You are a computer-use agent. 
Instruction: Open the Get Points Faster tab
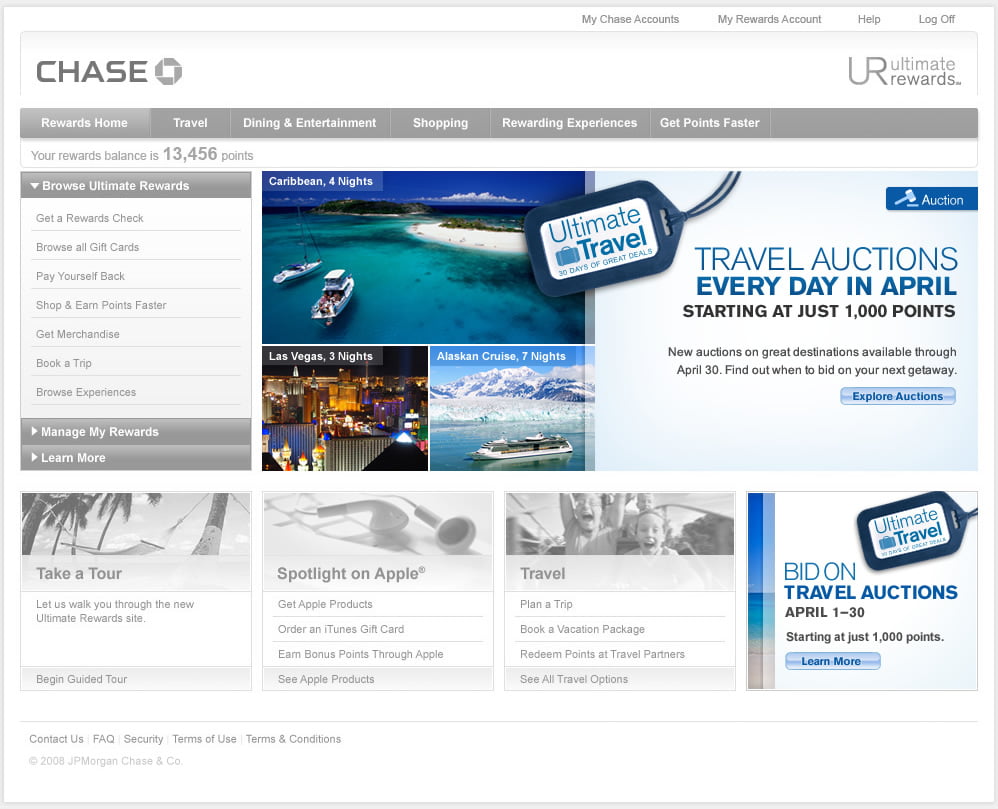(x=710, y=123)
